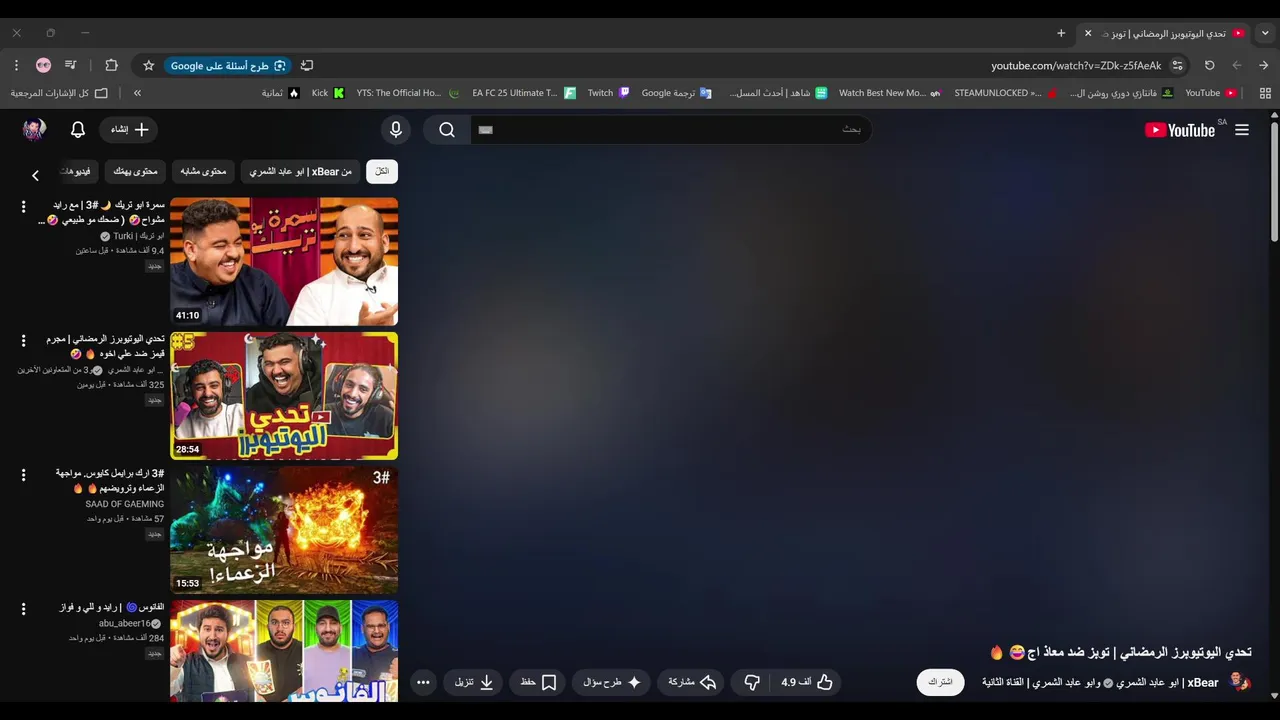Save the video with the حفظ button
Screen dimensions: 1280x720
pos(538,682)
